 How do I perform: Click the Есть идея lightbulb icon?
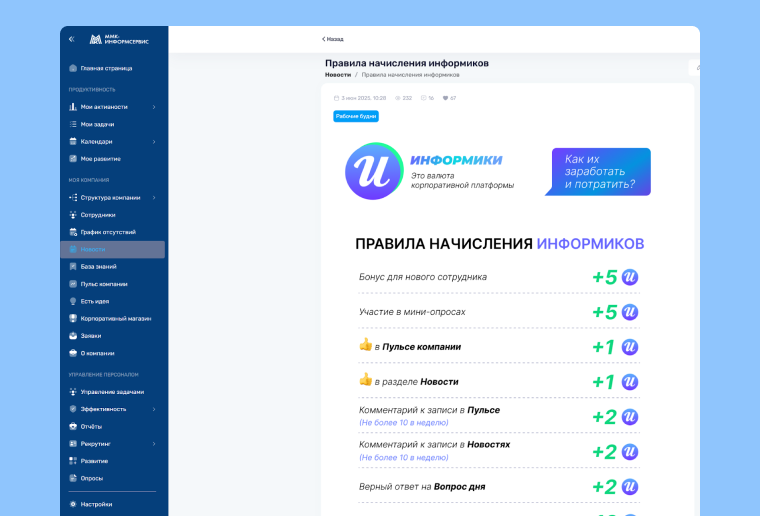(x=73, y=301)
